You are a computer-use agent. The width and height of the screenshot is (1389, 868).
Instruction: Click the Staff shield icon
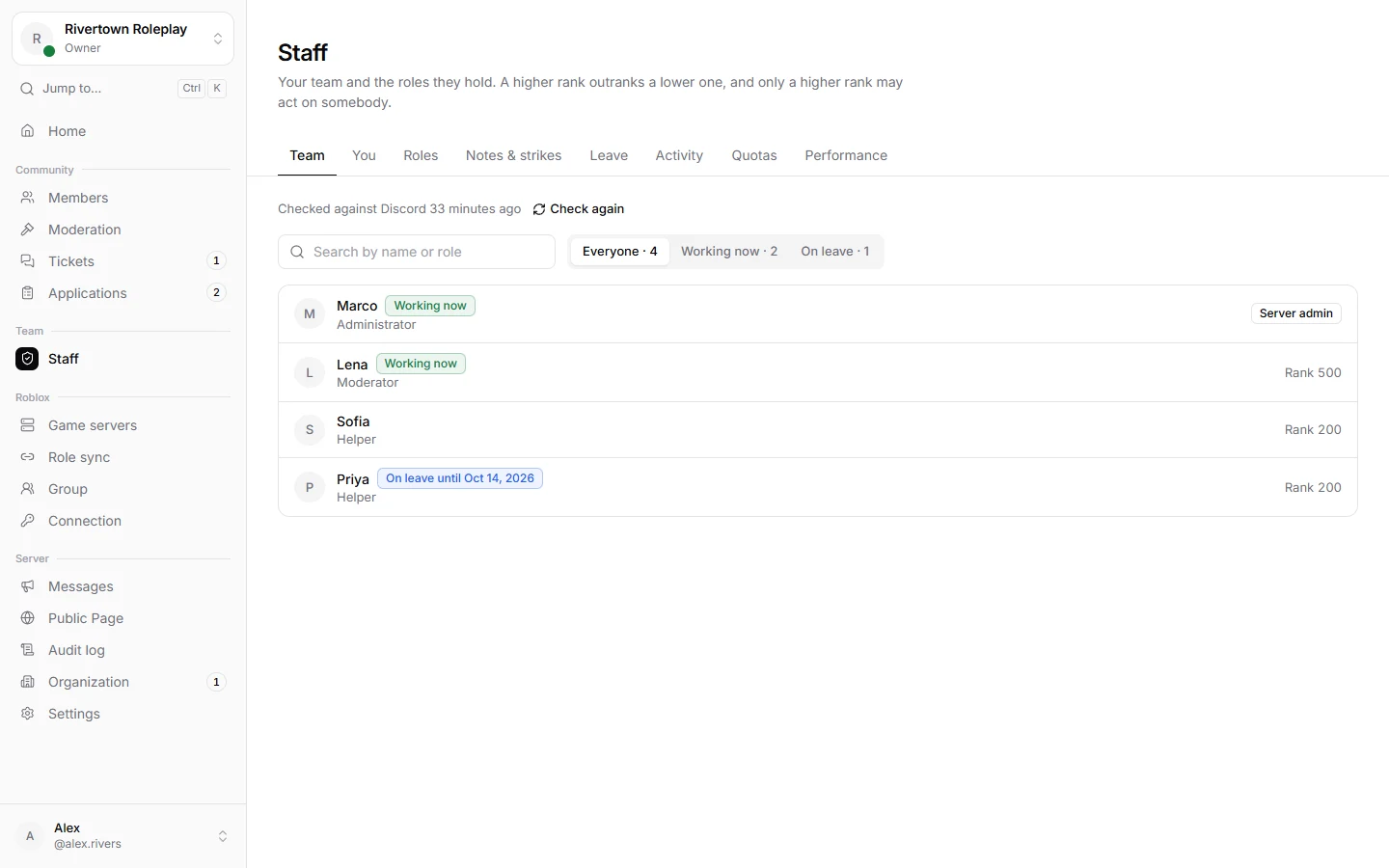click(27, 359)
